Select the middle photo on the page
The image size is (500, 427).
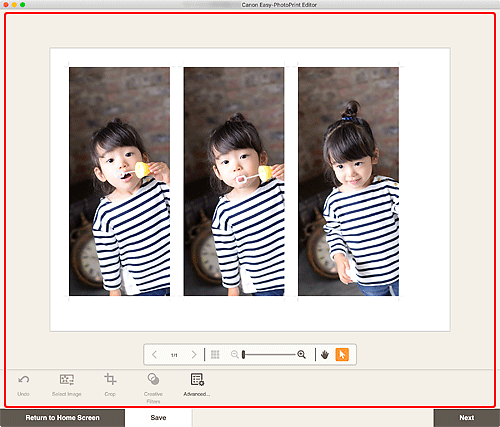[x=234, y=181]
